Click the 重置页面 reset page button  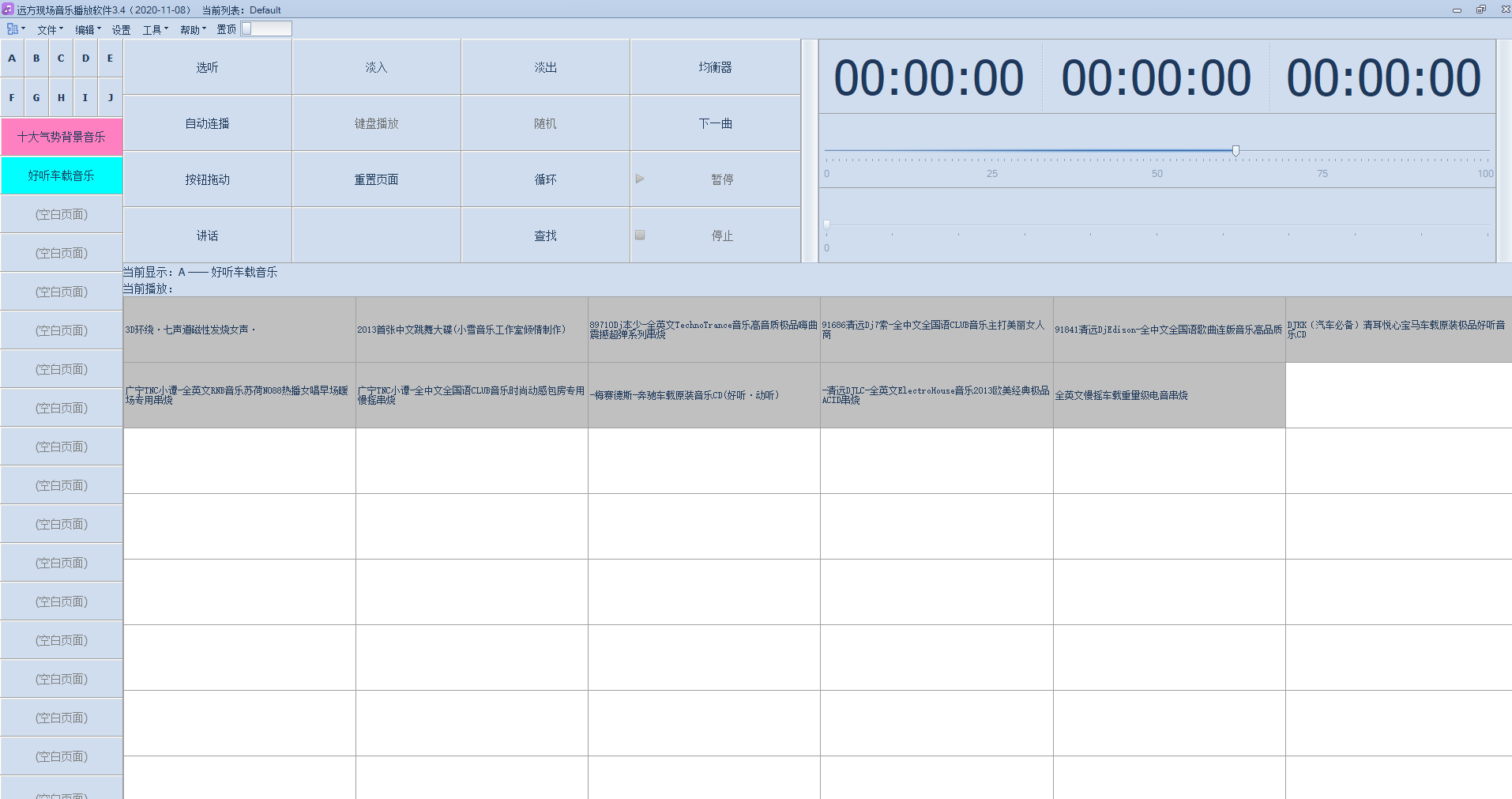click(x=377, y=179)
